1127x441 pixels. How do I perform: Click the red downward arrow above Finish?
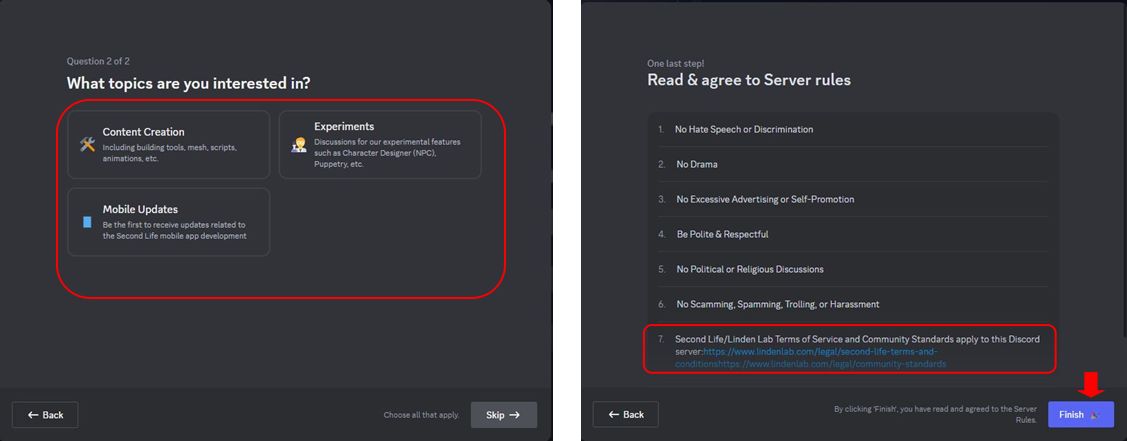[1091, 384]
